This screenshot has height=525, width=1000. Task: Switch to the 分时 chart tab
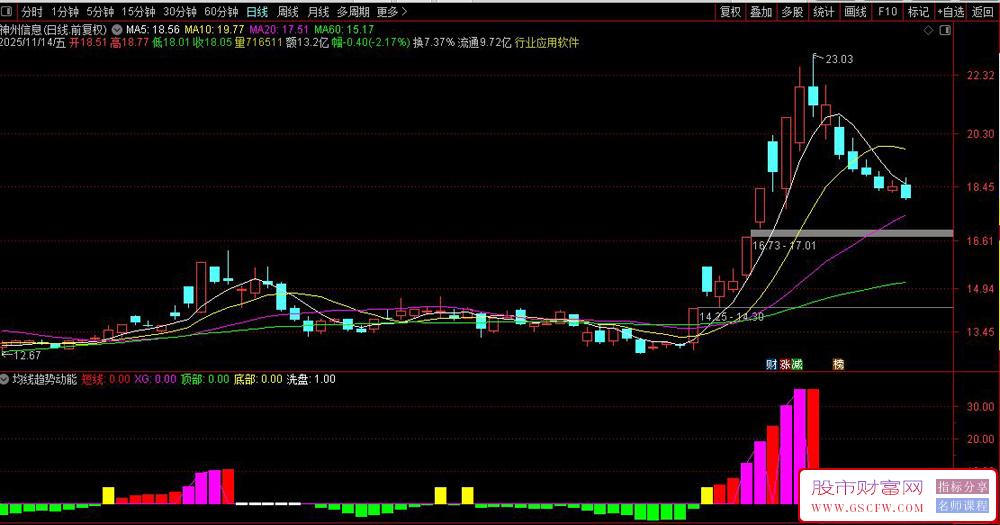[x=31, y=11]
